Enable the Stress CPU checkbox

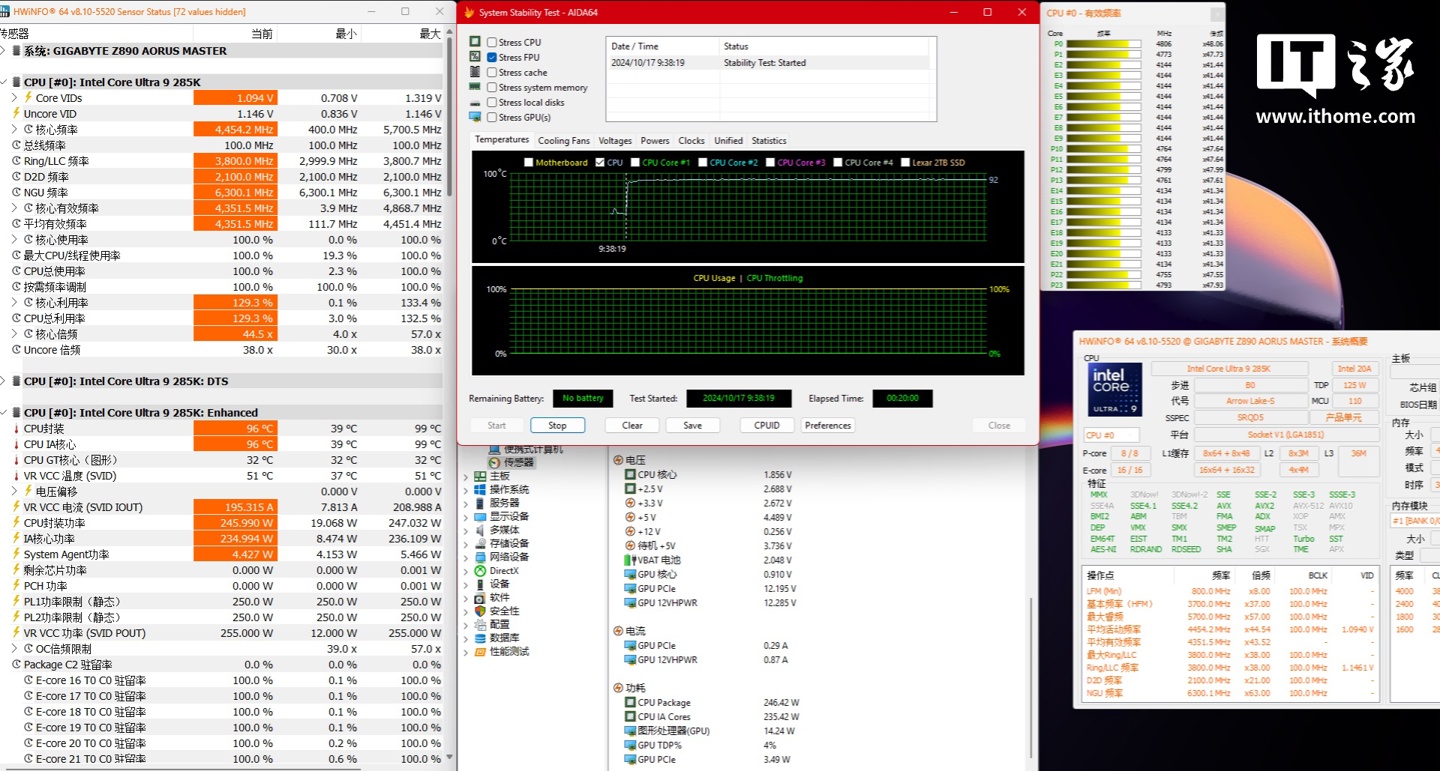[492, 42]
